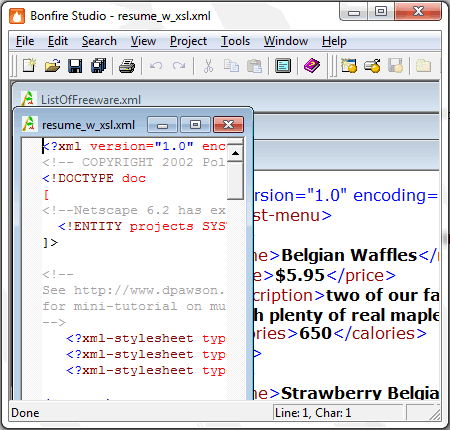Screen dimensions: 450x430
Task: Open the Search menu
Action: 99,41
